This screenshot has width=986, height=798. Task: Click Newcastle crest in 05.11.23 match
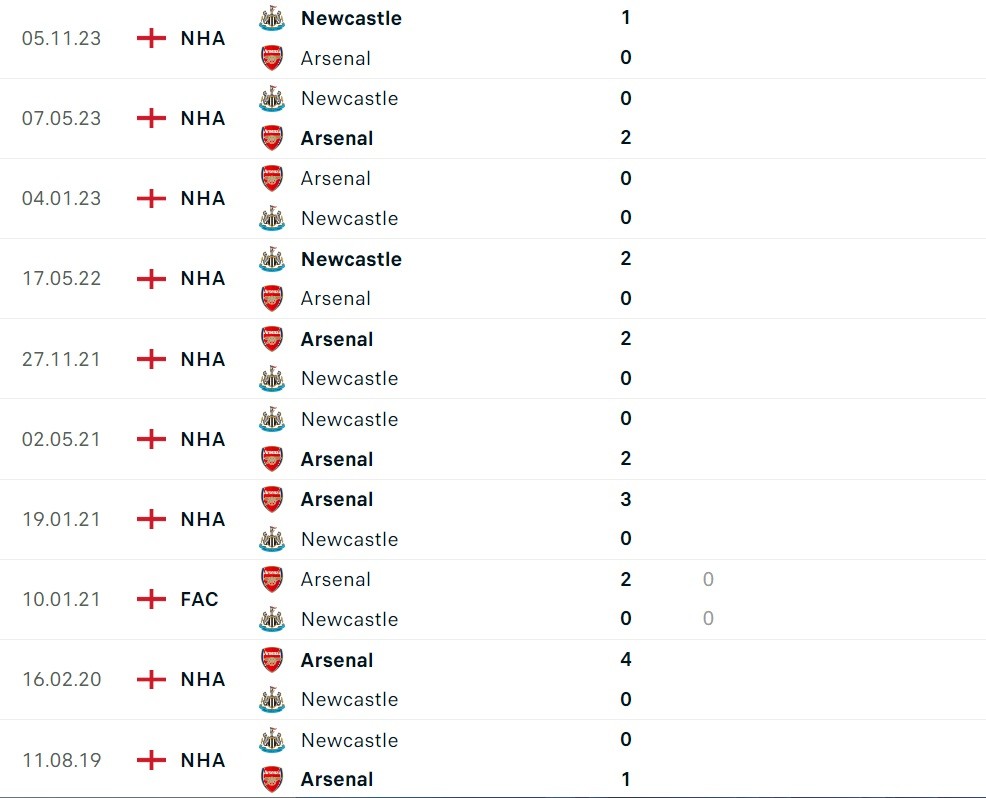tap(271, 18)
